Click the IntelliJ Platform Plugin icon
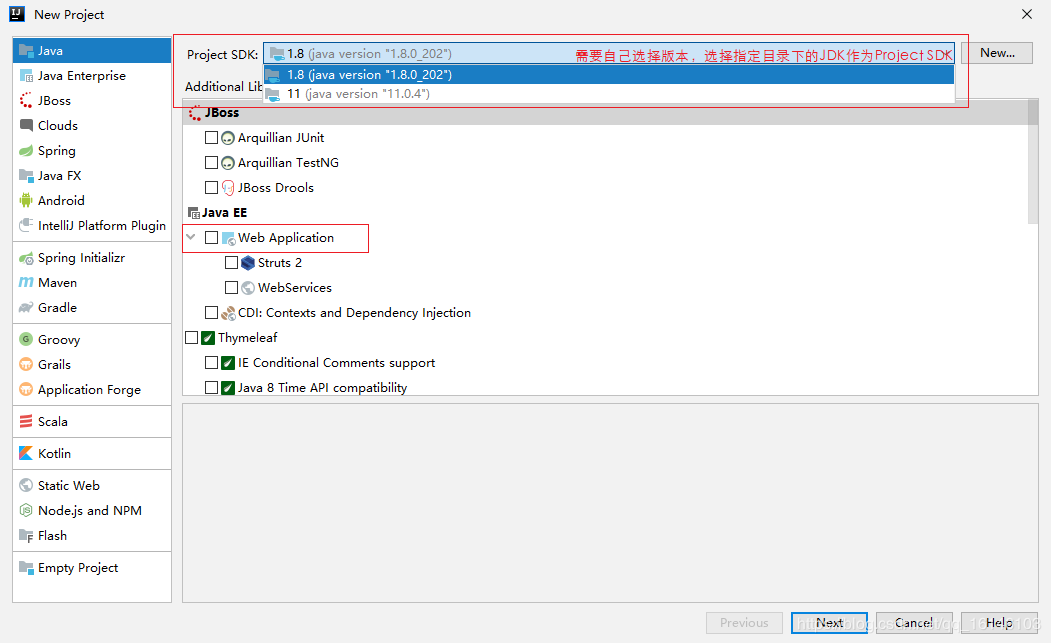This screenshot has width=1051, height=643. (26, 225)
